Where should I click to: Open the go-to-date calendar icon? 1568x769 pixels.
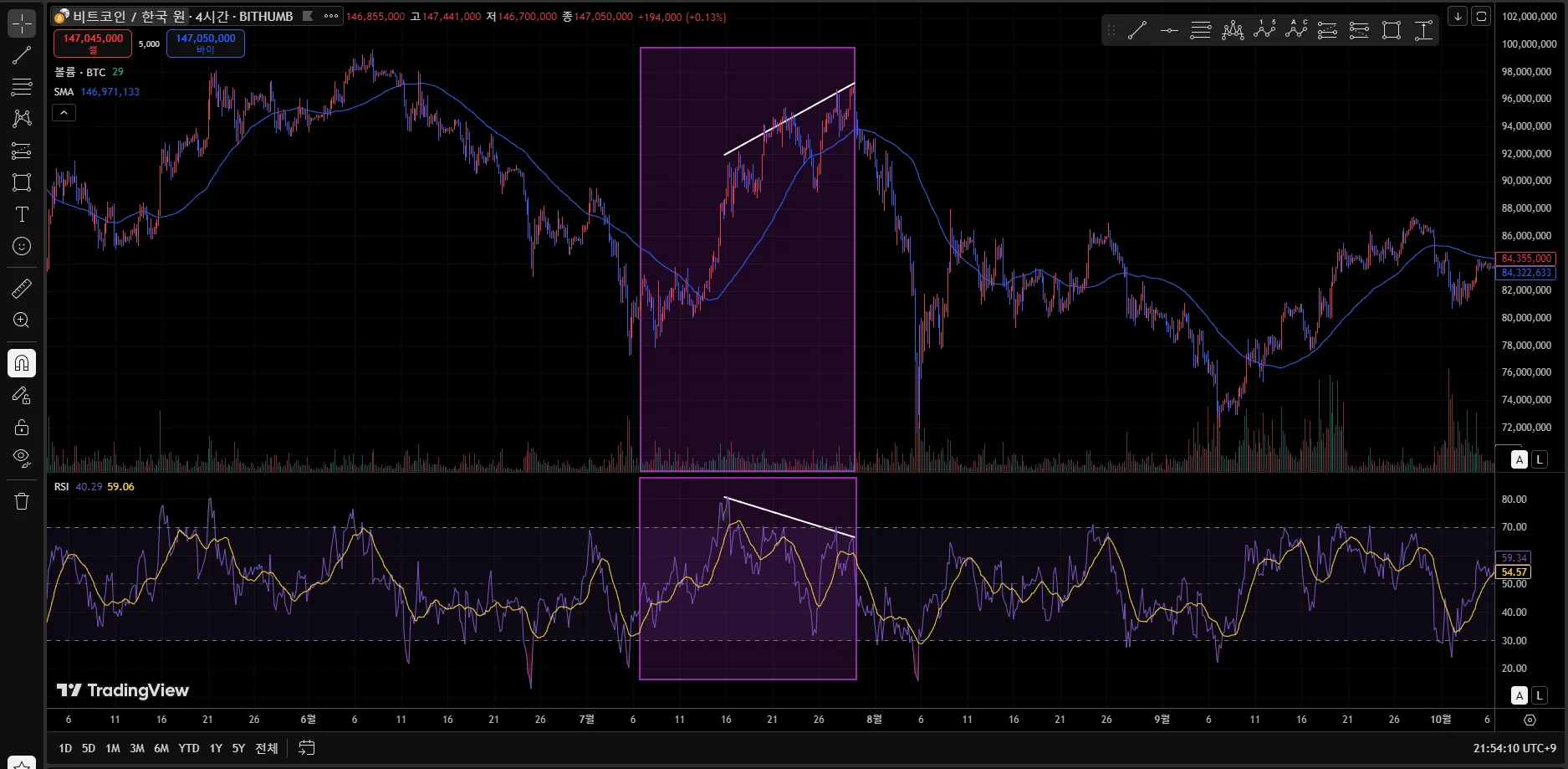pos(307,748)
